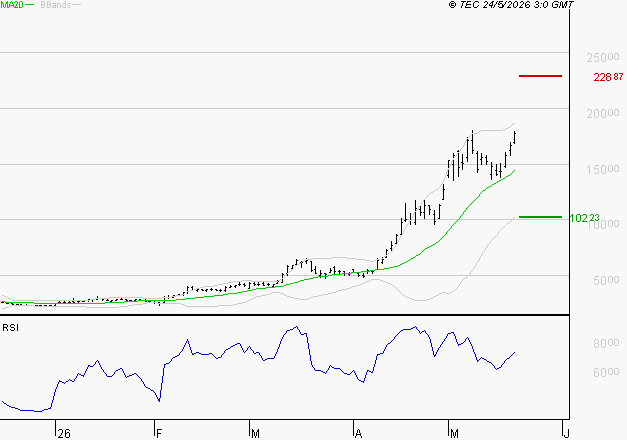Screen dimensions: 627x440
Task: Click the BBands legend label
Action: [56, 5]
